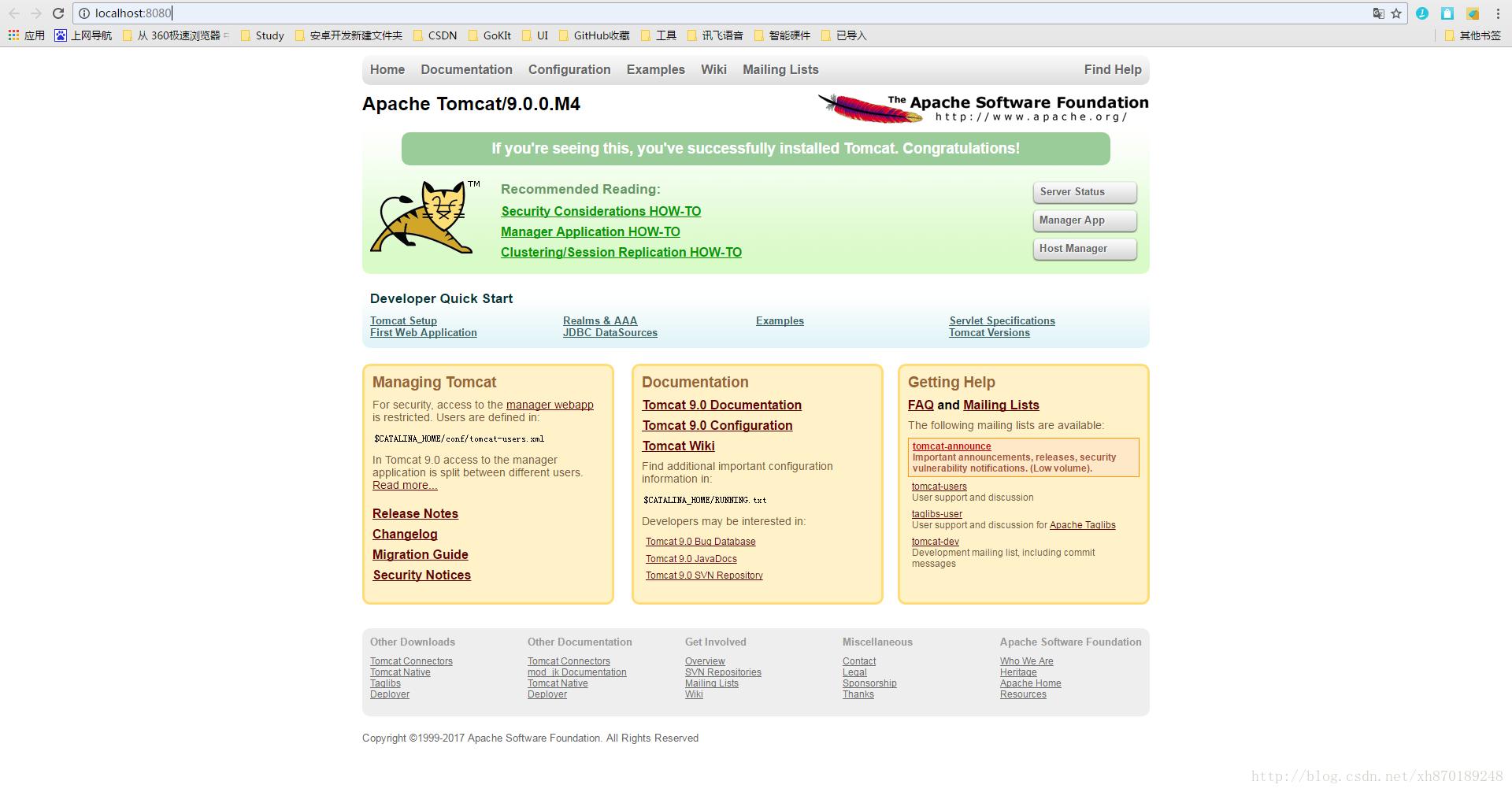The width and height of the screenshot is (1512, 792).
Task: Open the Release Notes link
Action: coord(415,513)
